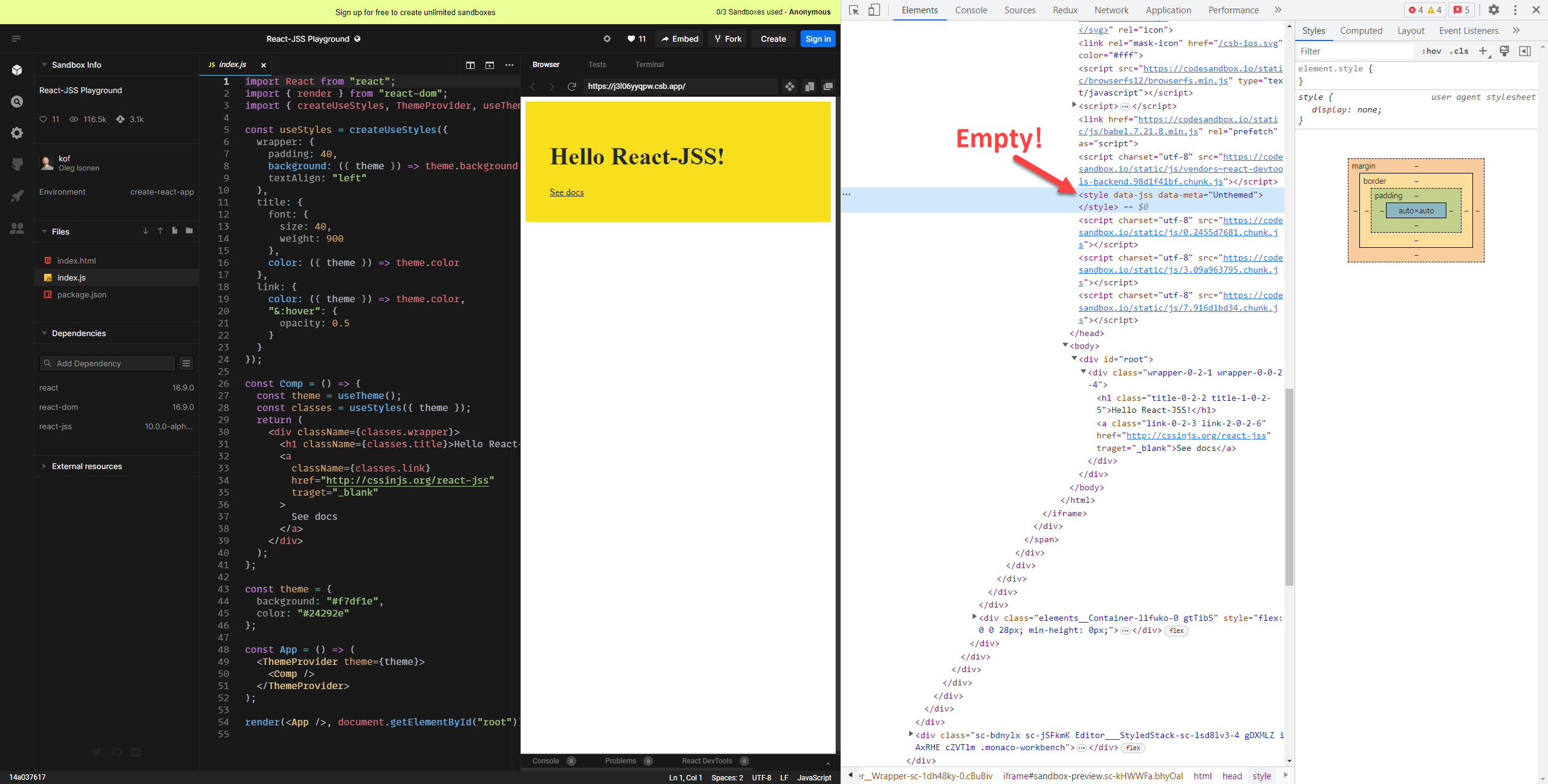Open the See docs link in the preview
The image size is (1548, 784).
tap(565, 192)
